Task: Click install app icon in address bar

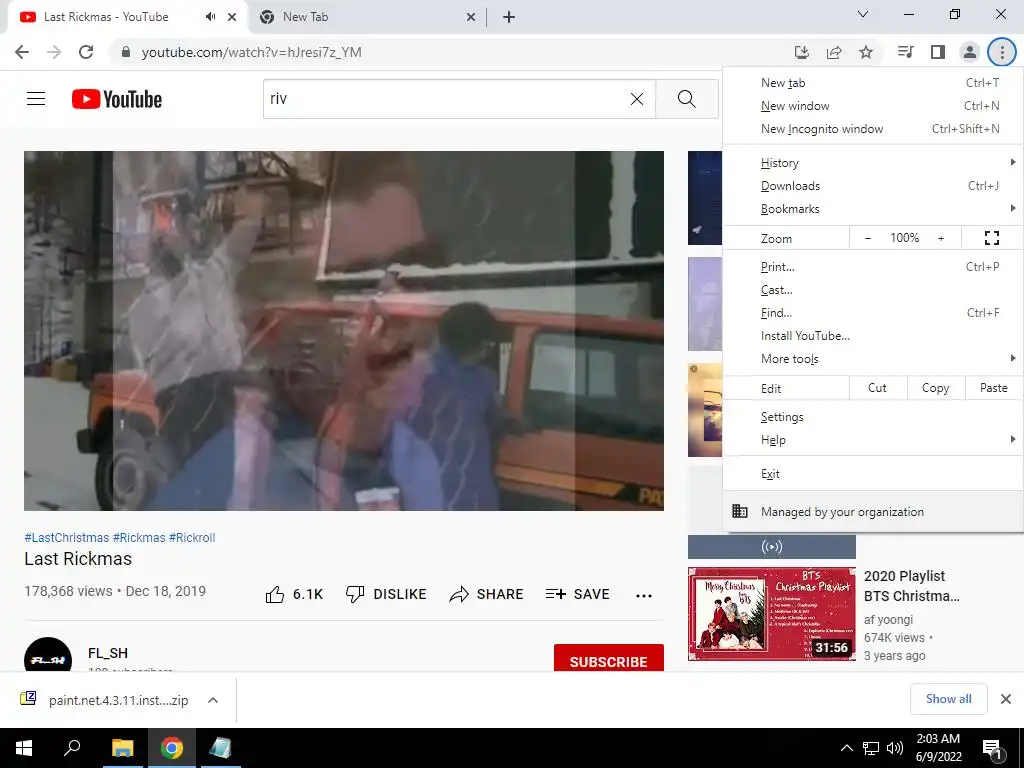Action: point(801,52)
